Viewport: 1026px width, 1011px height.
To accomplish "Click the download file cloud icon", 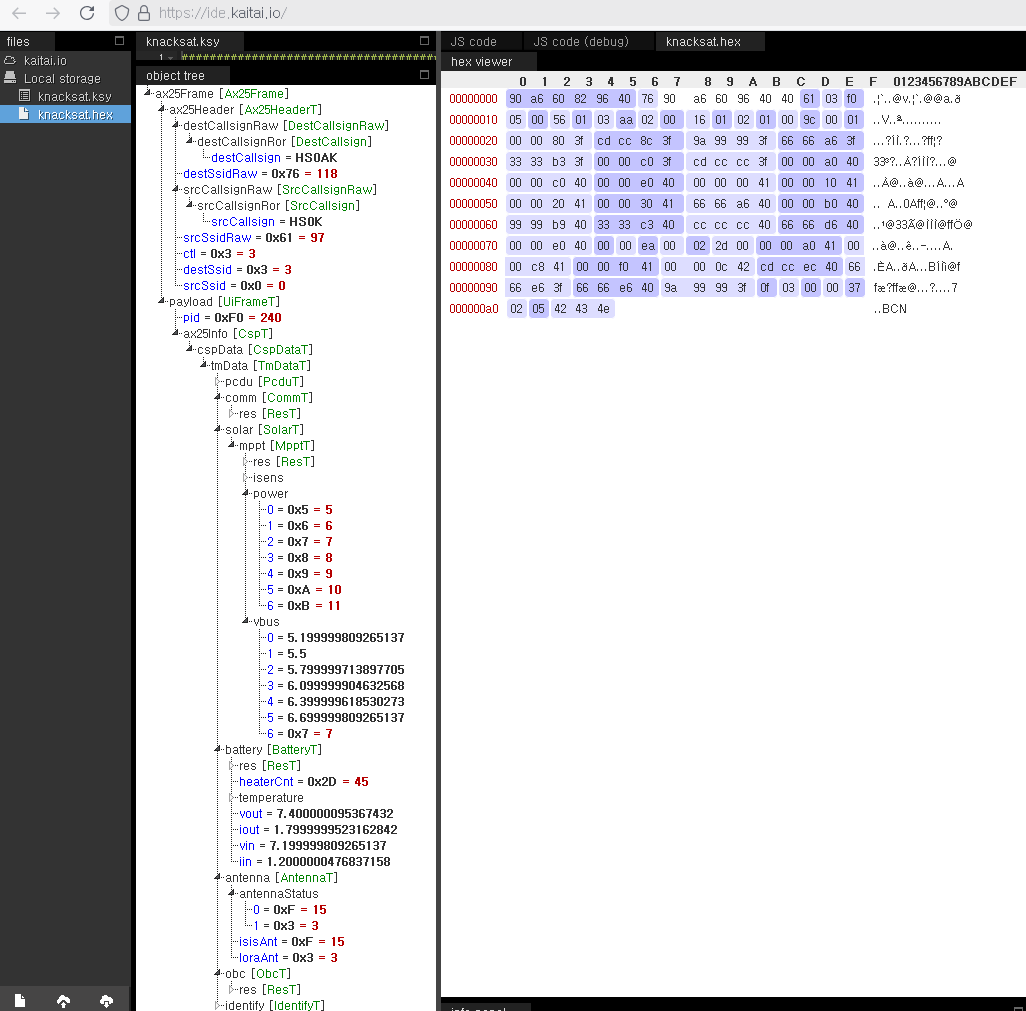I will coord(107,1000).
